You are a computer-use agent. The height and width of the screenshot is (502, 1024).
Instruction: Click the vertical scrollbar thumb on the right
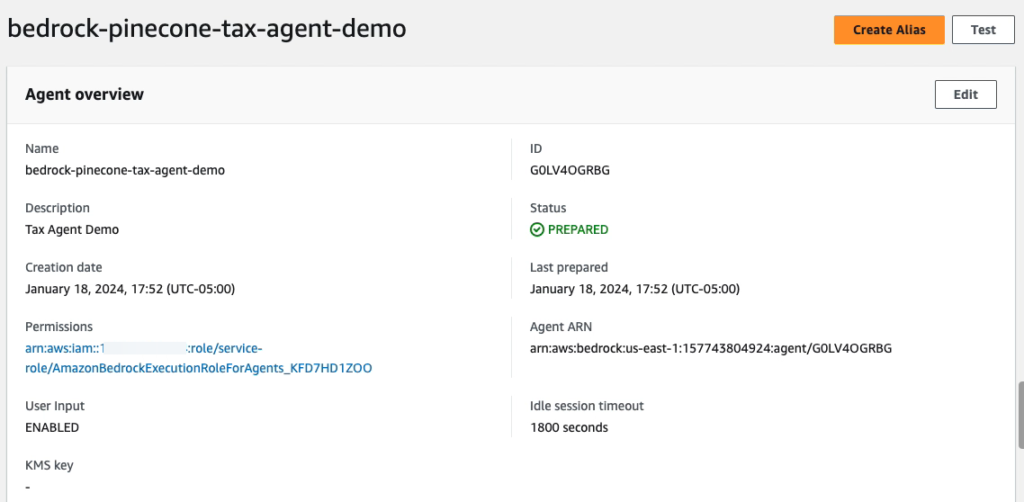(1020, 416)
